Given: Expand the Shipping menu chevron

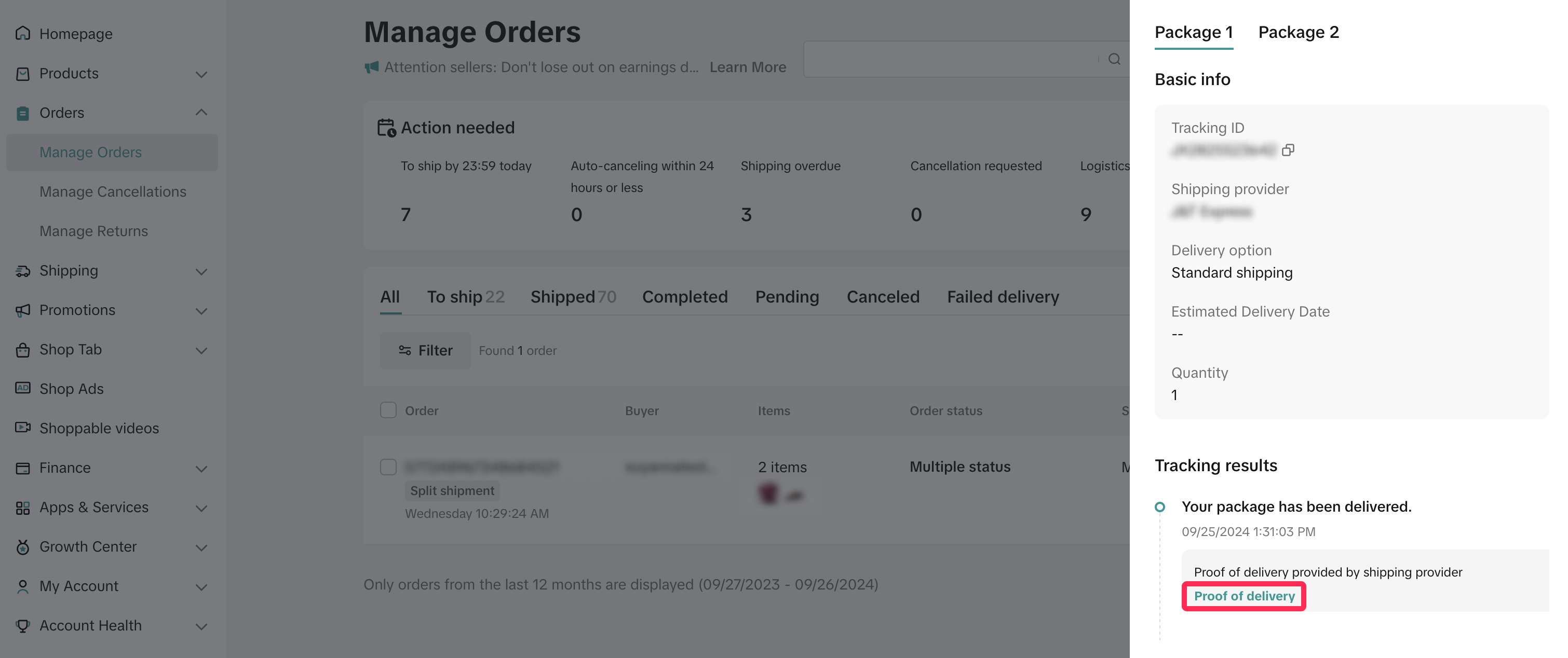Looking at the screenshot, I should [201, 271].
